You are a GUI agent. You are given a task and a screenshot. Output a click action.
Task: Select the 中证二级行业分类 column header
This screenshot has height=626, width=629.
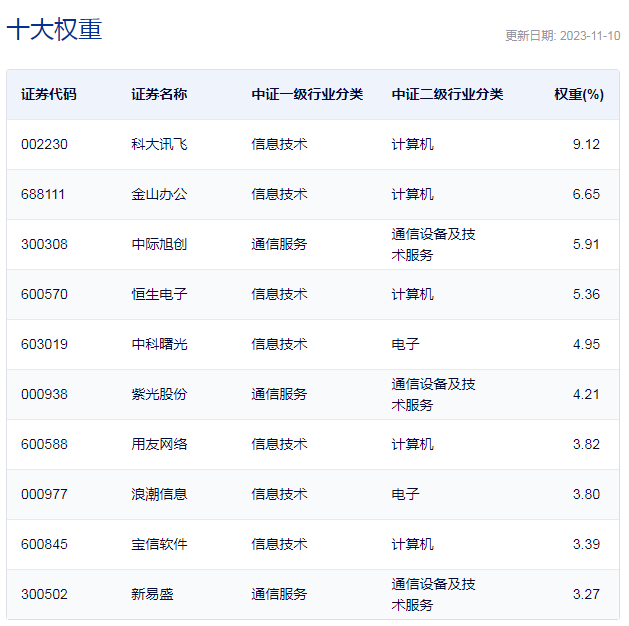click(447, 95)
